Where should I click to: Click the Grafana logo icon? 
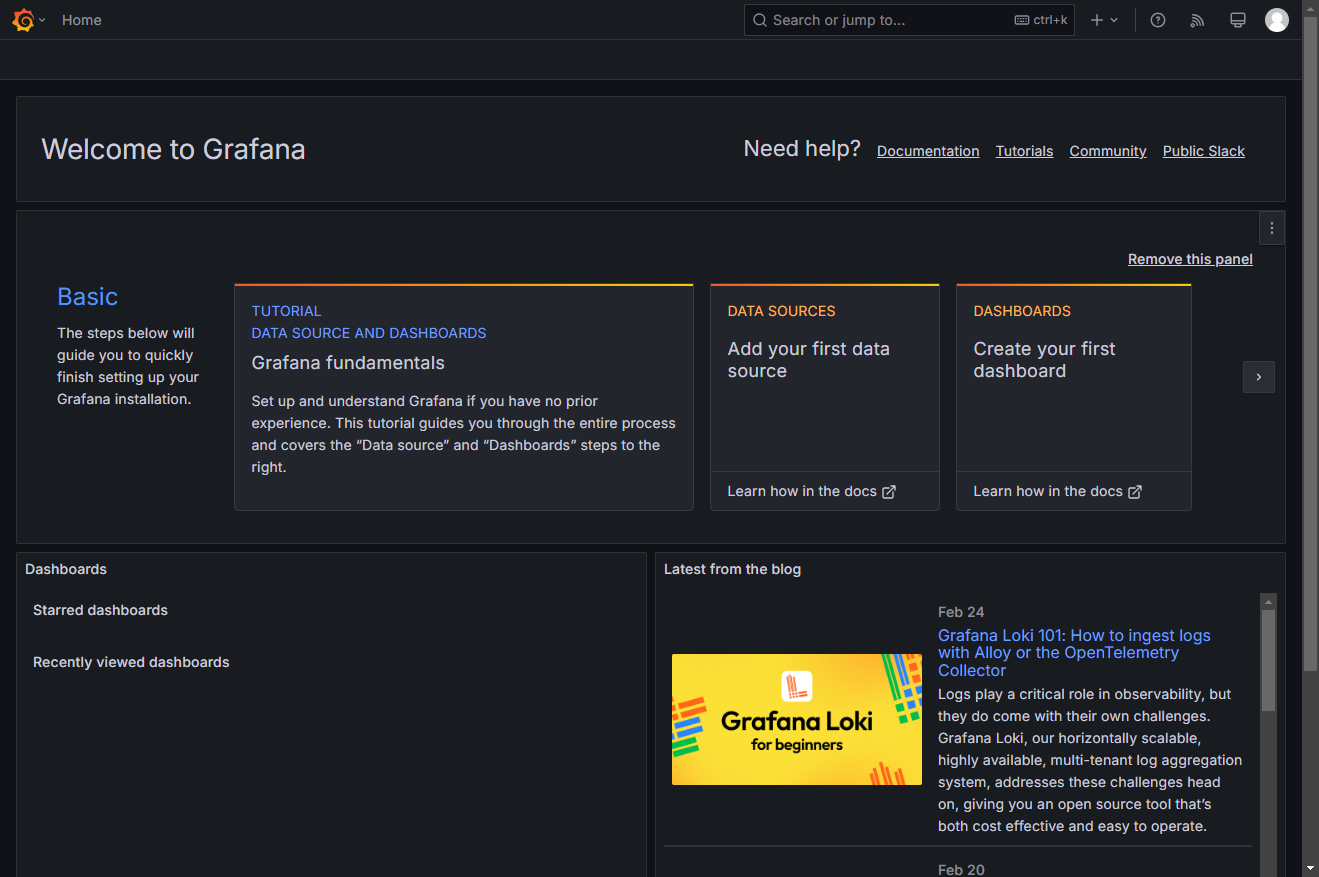(x=23, y=20)
